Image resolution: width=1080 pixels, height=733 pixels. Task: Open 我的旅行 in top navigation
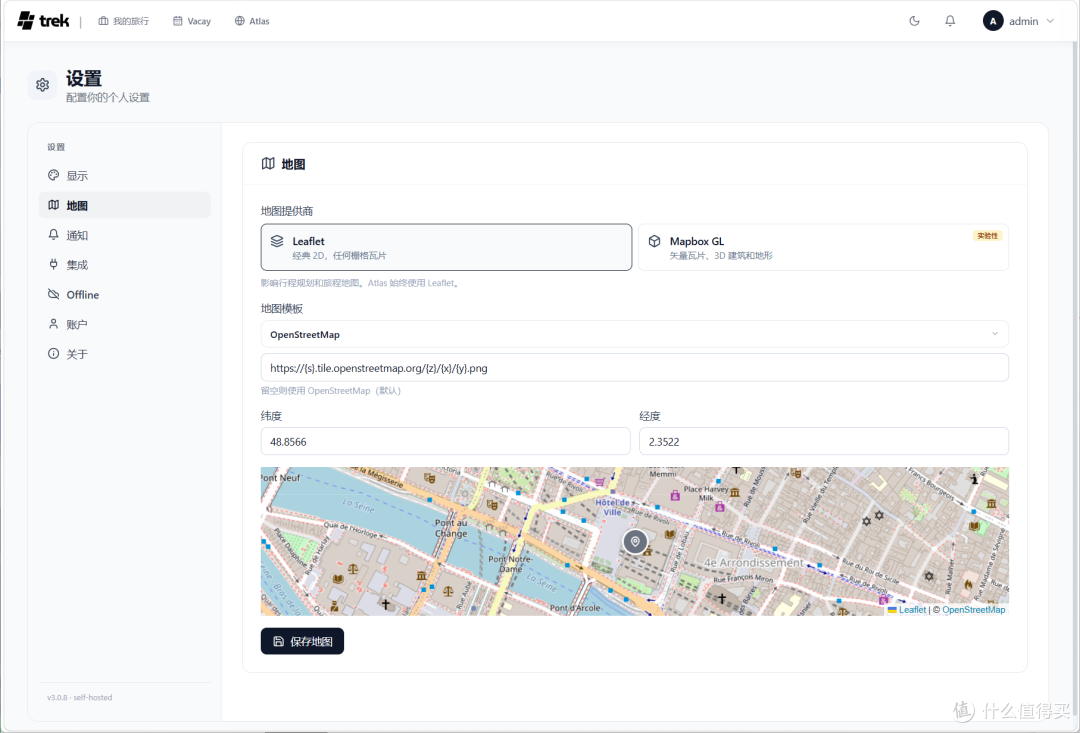tap(123, 21)
